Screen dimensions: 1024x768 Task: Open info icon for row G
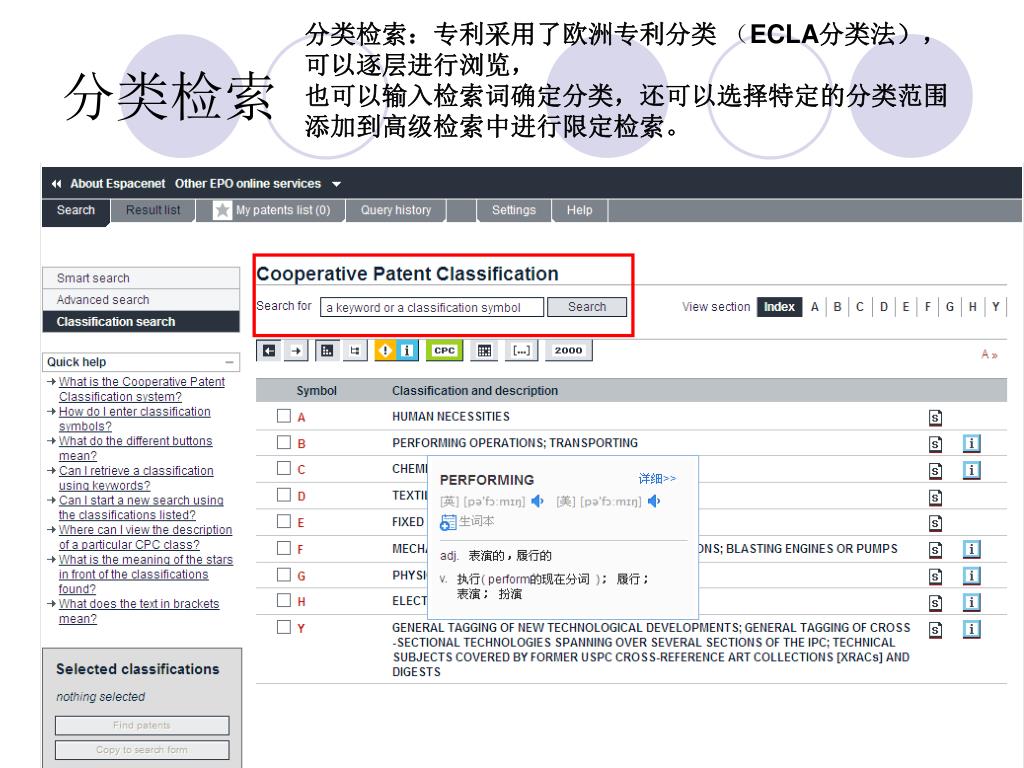coord(971,576)
